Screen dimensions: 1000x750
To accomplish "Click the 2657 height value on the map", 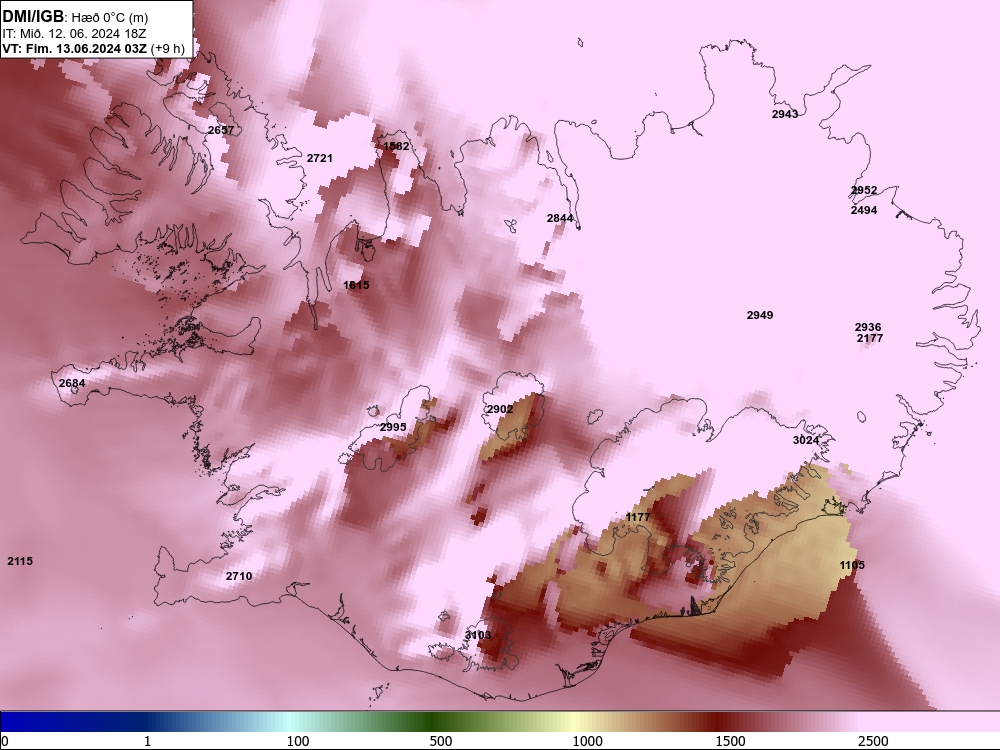I will click(221, 130).
